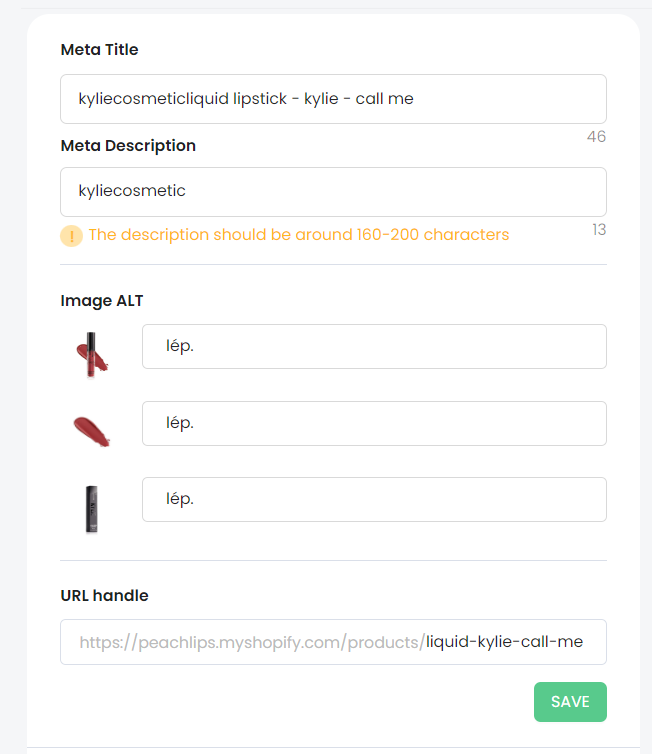652x754 pixels.
Task: Click the URL handle section heading
Action: (104, 595)
